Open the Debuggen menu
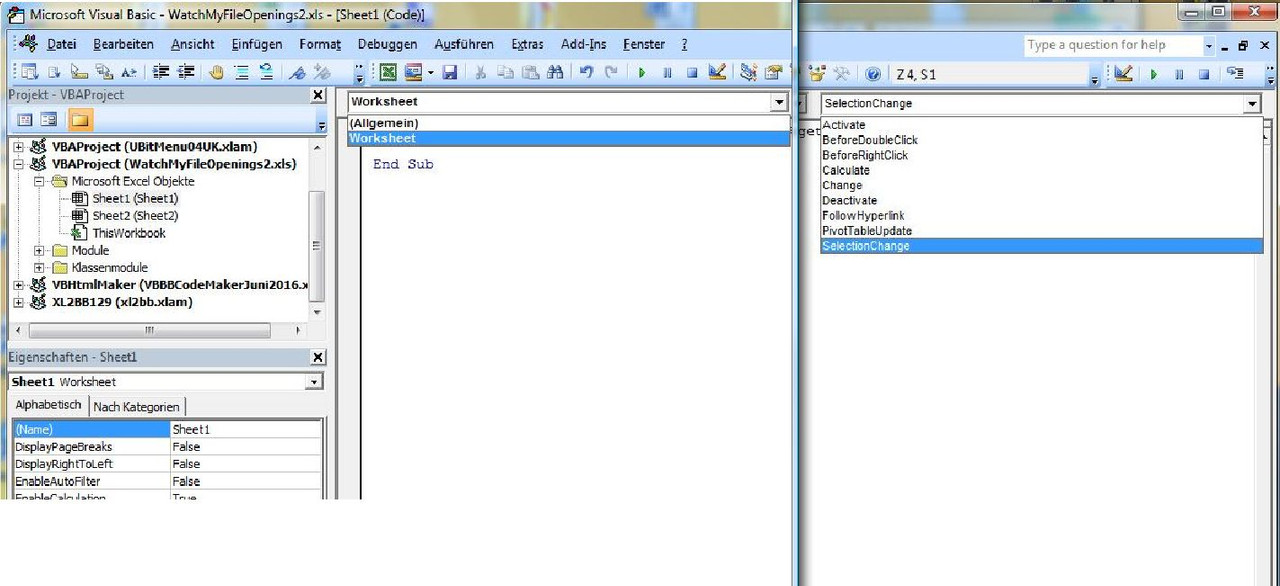 [387, 44]
